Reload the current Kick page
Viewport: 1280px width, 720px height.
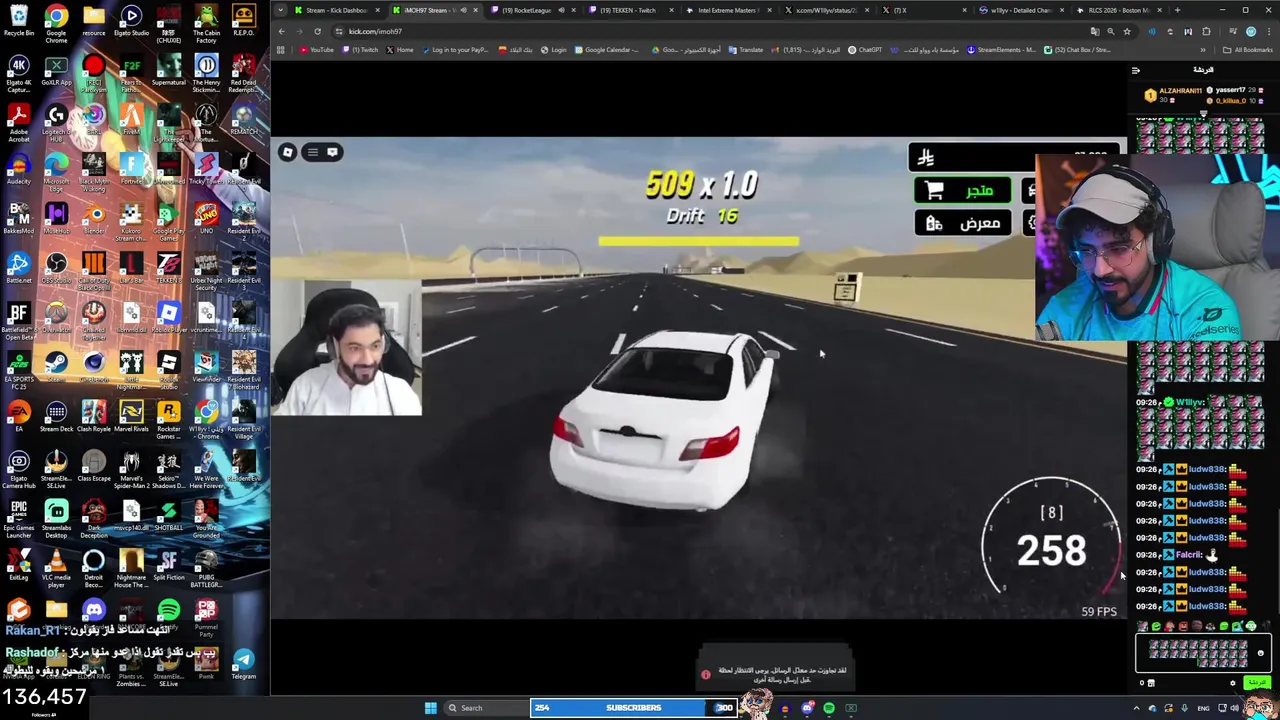[317, 31]
